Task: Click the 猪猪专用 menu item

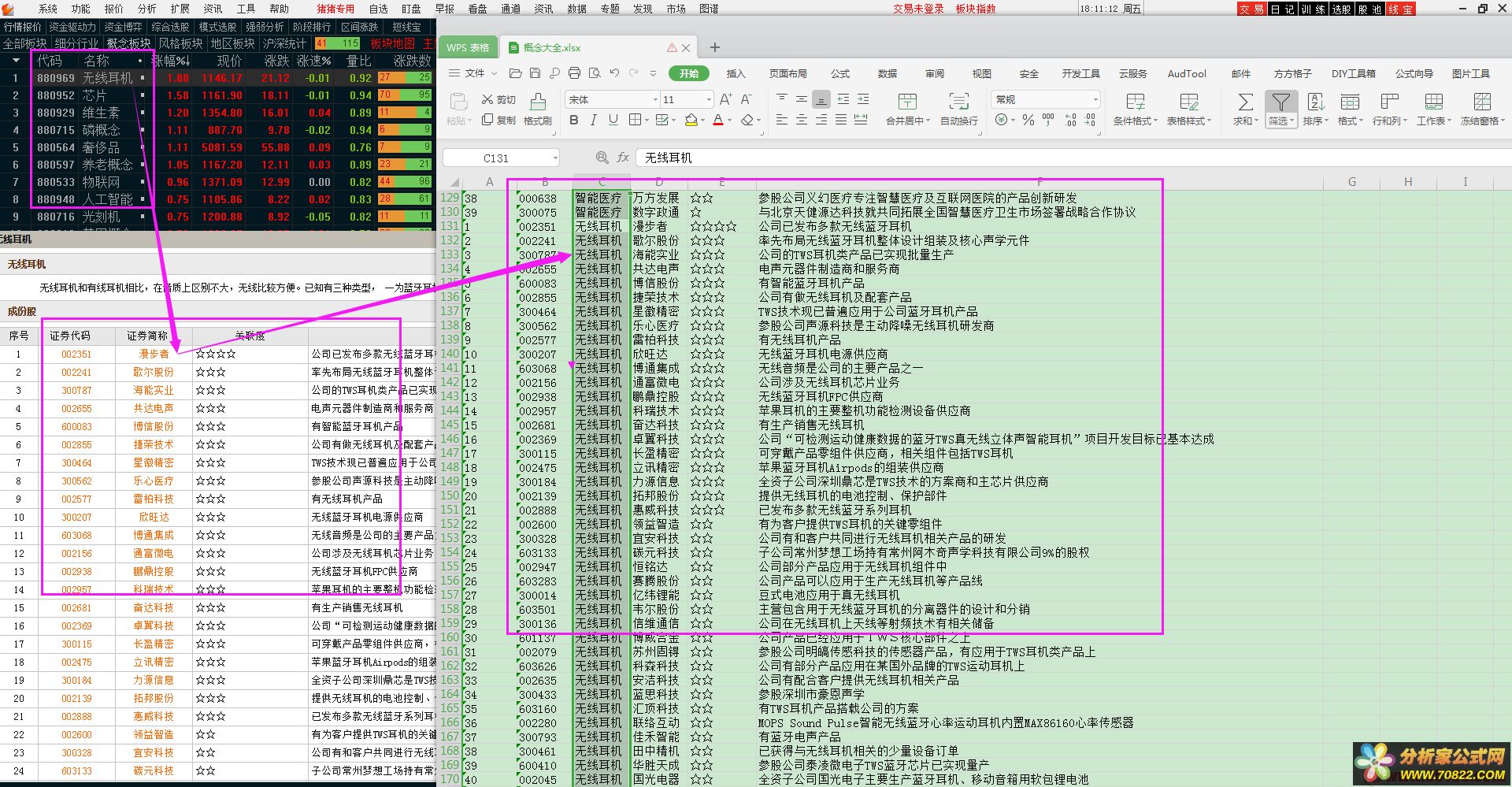Action: [x=335, y=9]
